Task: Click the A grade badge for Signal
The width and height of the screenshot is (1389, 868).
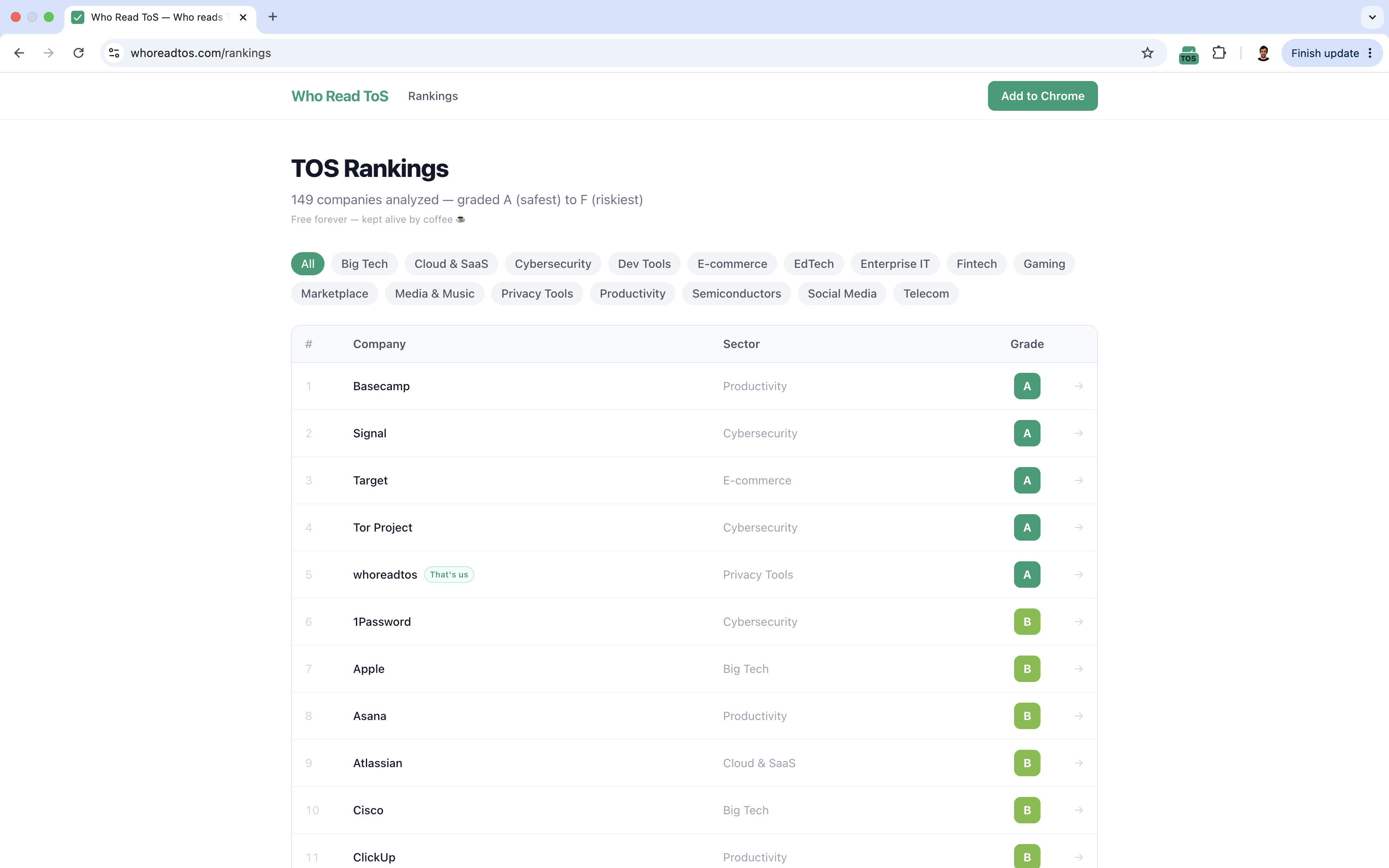Action: tap(1027, 434)
